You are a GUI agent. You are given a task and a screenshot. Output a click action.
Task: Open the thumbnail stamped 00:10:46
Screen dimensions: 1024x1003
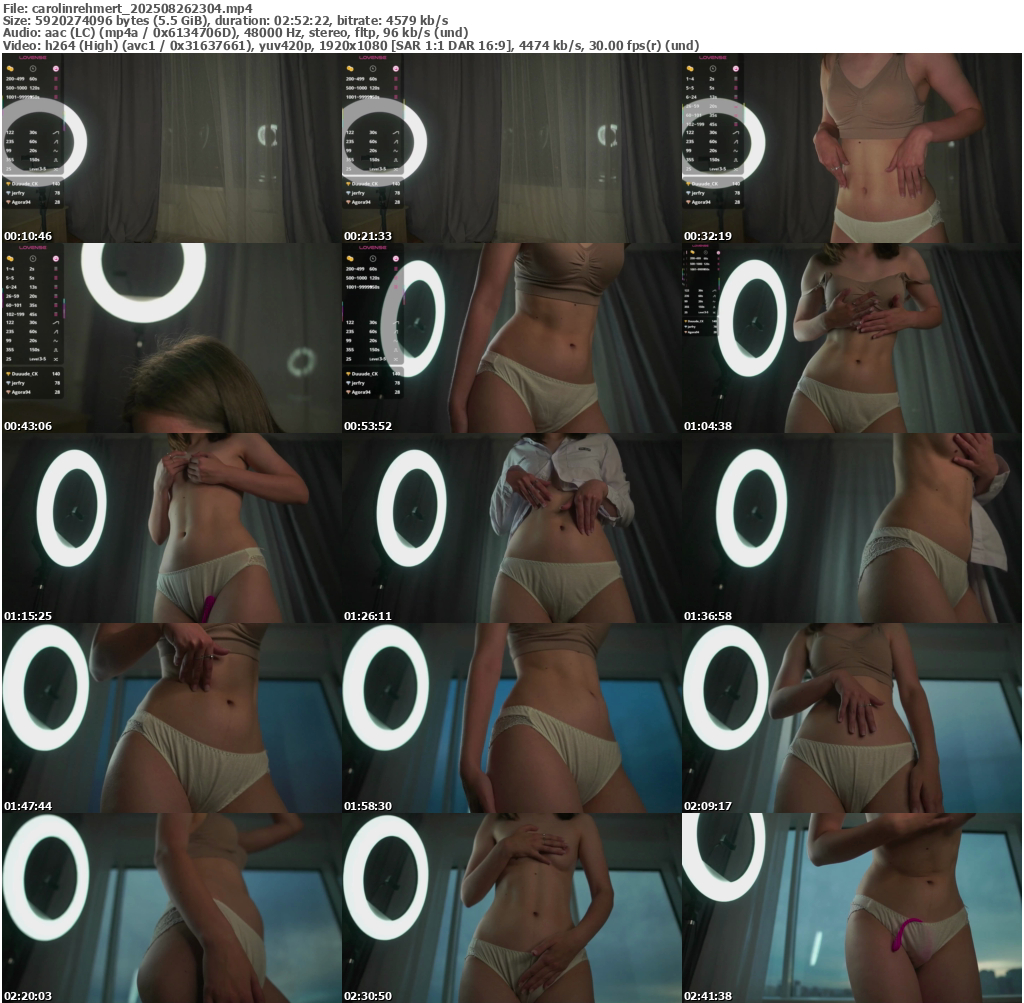point(171,148)
